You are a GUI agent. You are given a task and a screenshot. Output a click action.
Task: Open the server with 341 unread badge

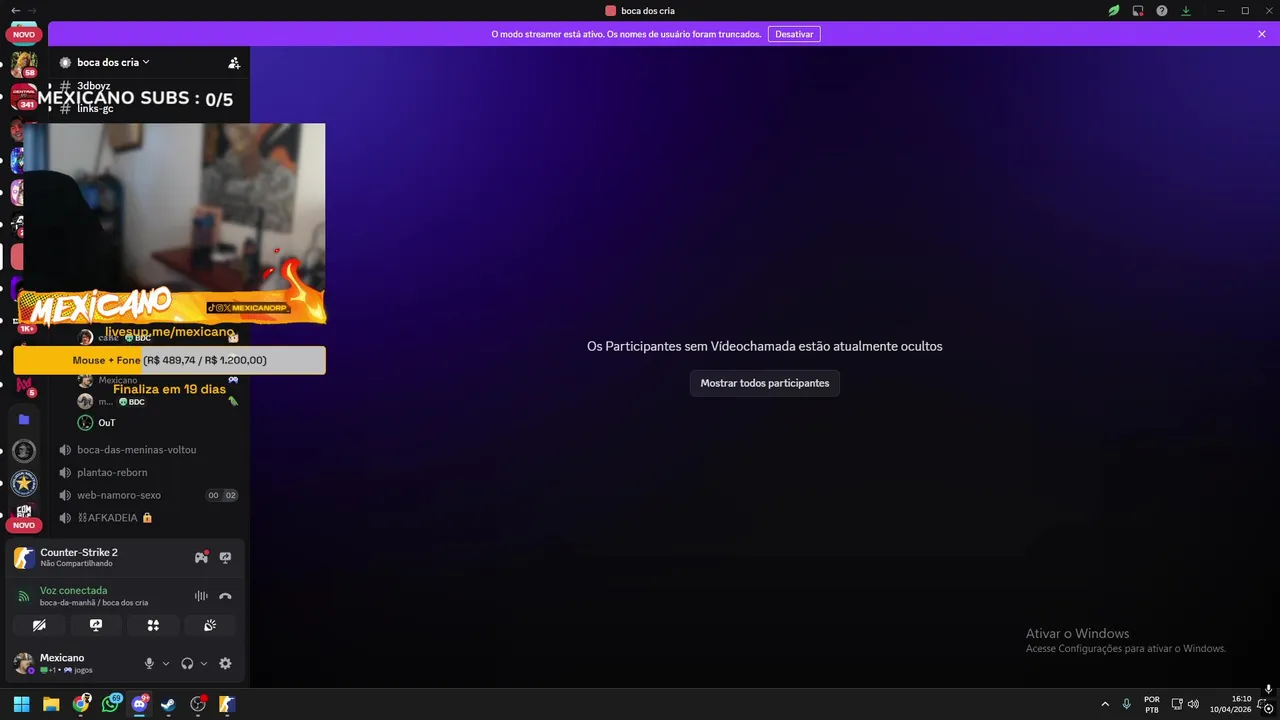pyautogui.click(x=24, y=96)
